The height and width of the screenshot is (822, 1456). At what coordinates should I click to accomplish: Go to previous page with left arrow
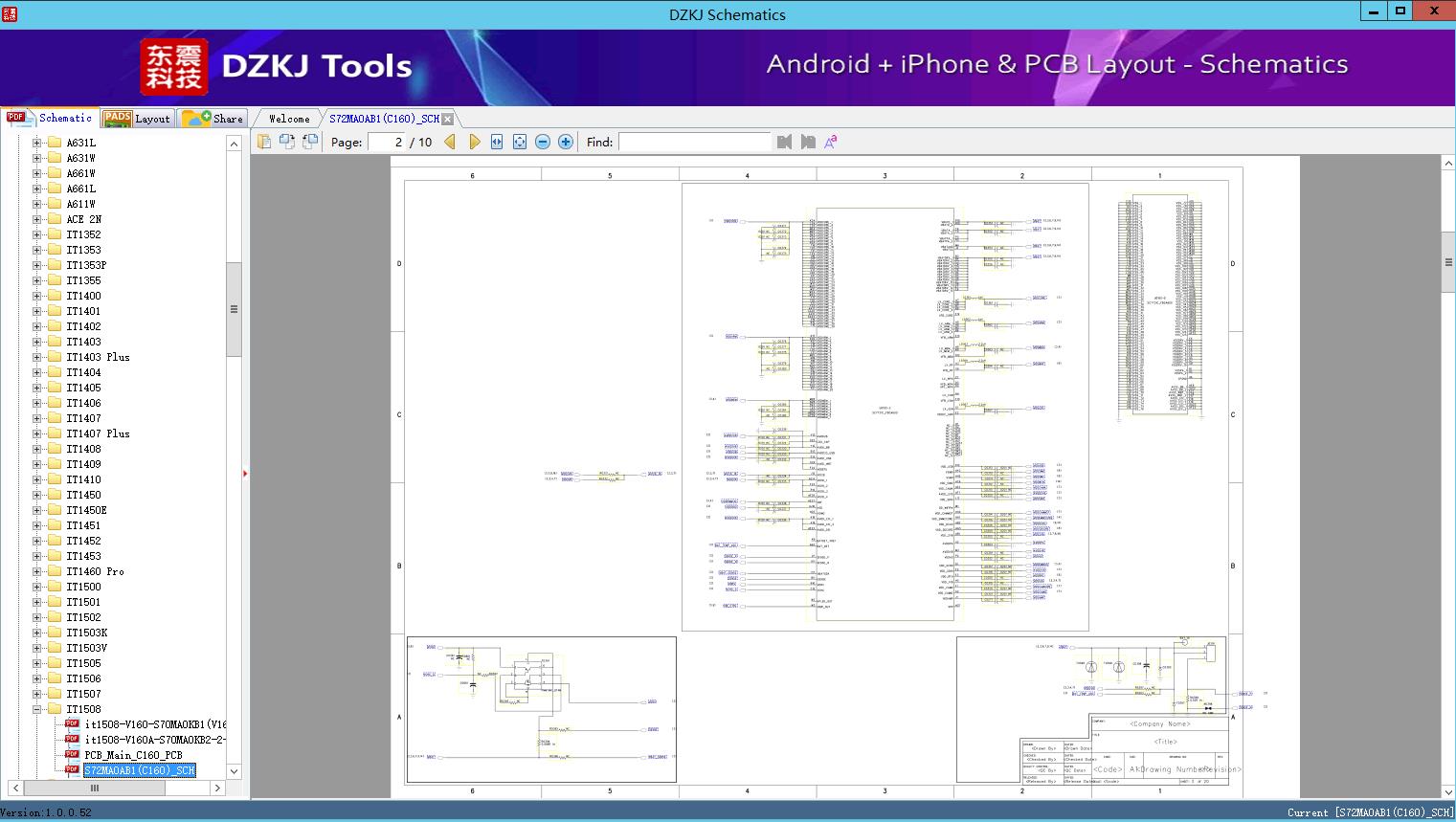pyautogui.click(x=450, y=142)
